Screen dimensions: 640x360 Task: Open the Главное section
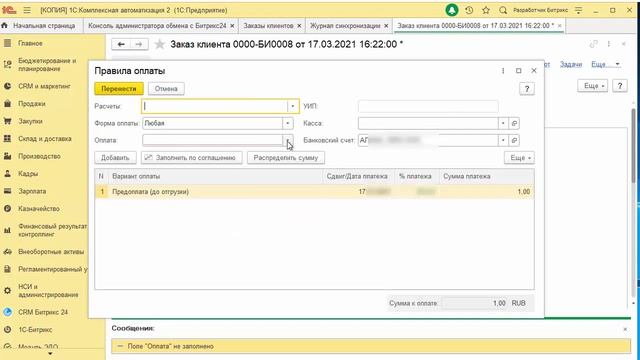tap(30, 43)
